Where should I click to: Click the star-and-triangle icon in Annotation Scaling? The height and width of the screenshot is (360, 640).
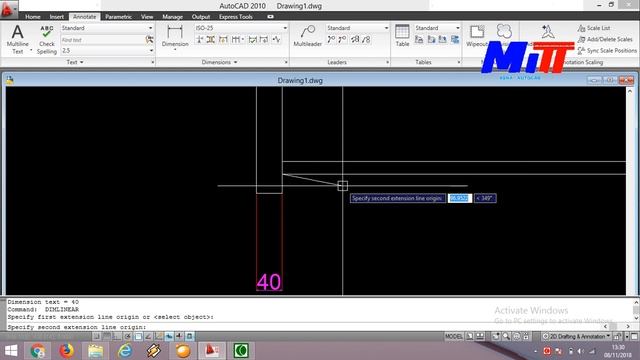click(548, 32)
